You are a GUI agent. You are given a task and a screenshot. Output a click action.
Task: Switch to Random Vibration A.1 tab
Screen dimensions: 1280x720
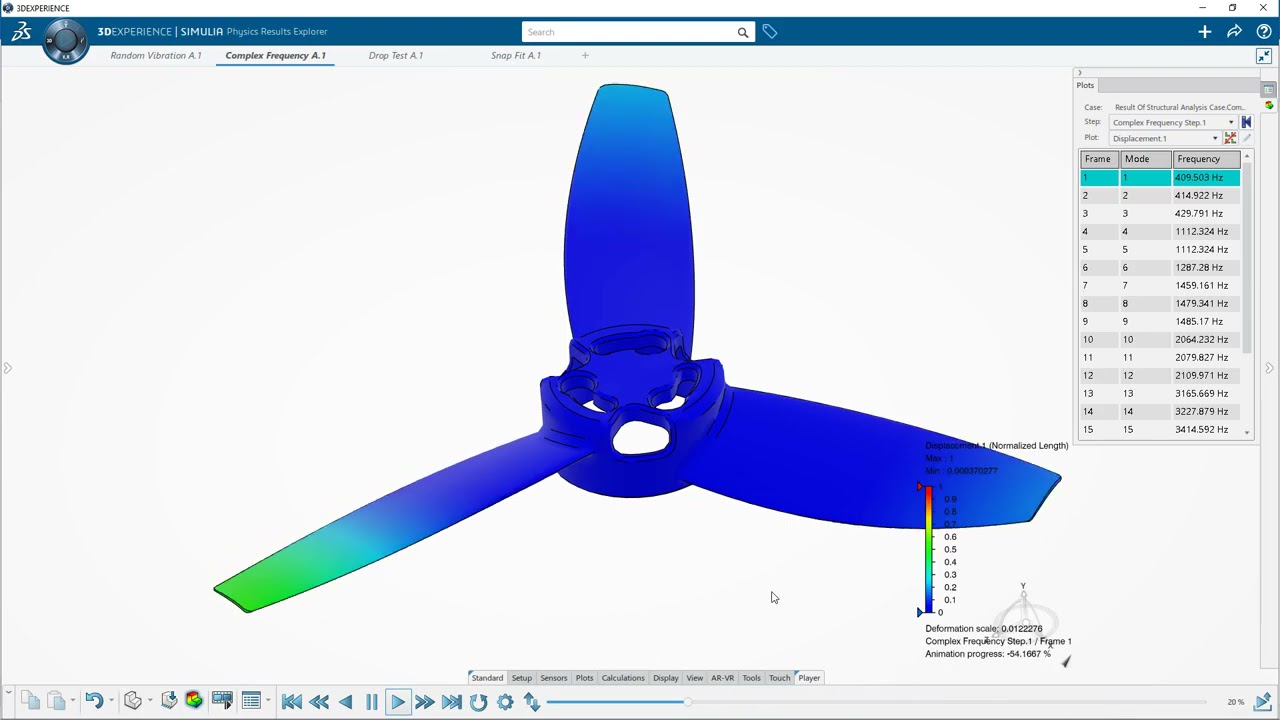pos(156,56)
